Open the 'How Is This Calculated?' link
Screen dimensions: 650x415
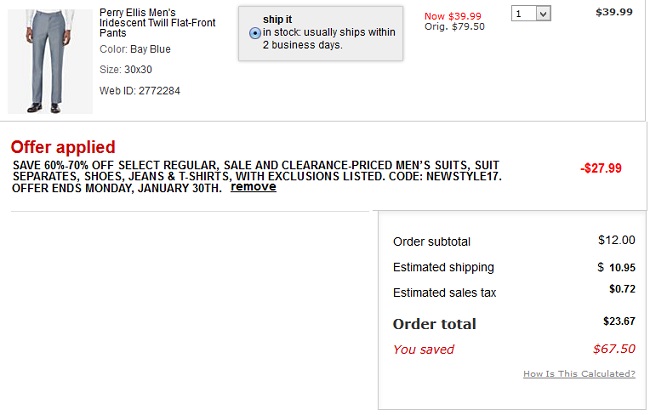click(579, 374)
